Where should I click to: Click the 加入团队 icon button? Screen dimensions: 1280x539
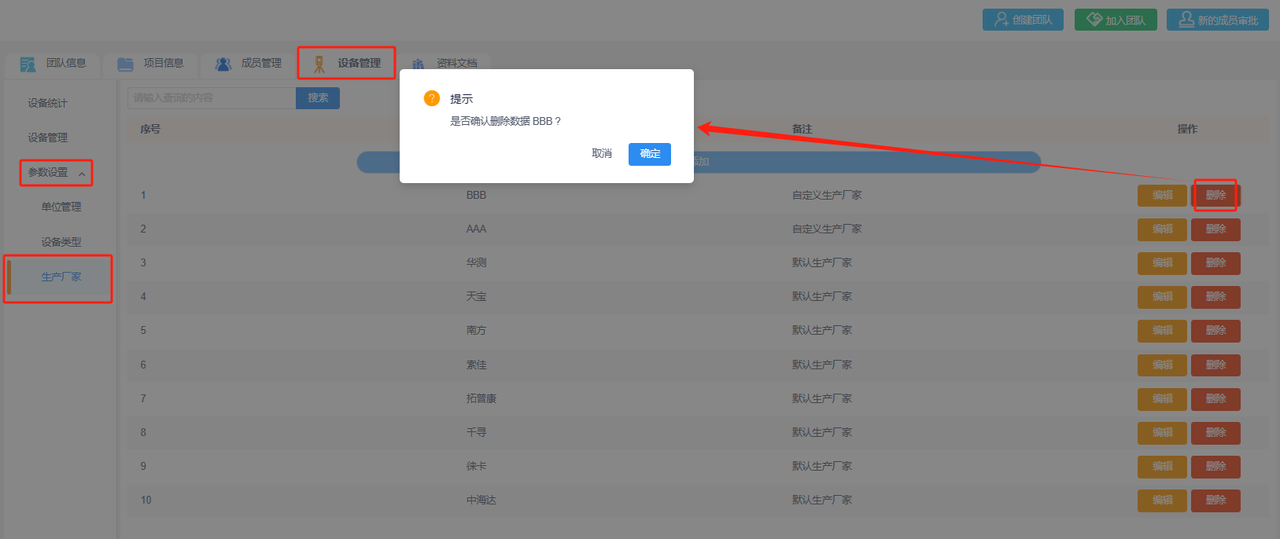1093,20
